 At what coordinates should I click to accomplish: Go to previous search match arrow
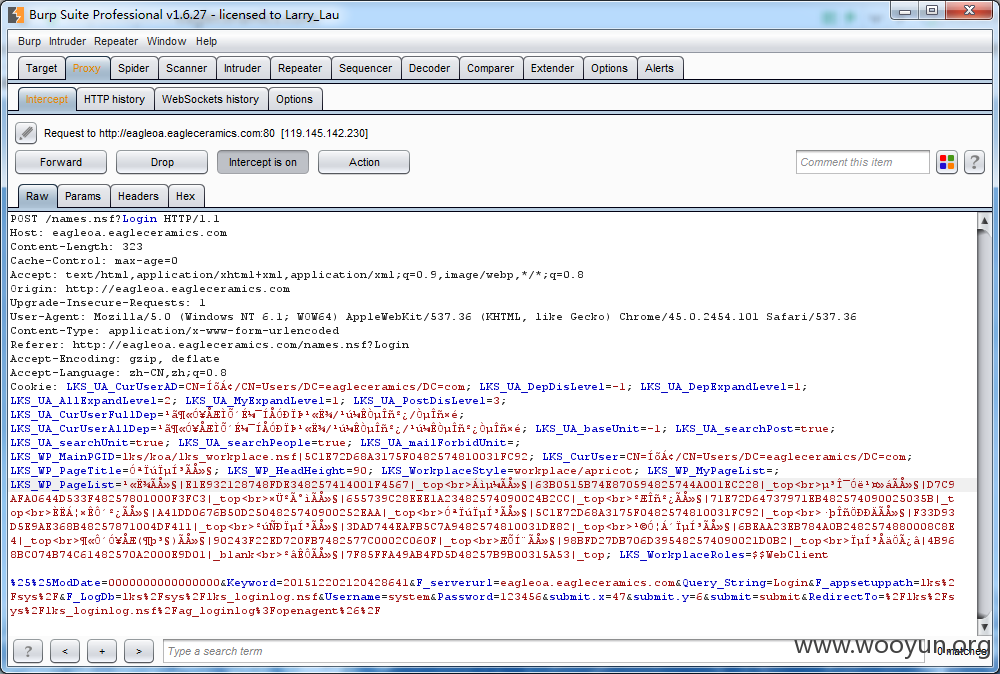coord(65,651)
